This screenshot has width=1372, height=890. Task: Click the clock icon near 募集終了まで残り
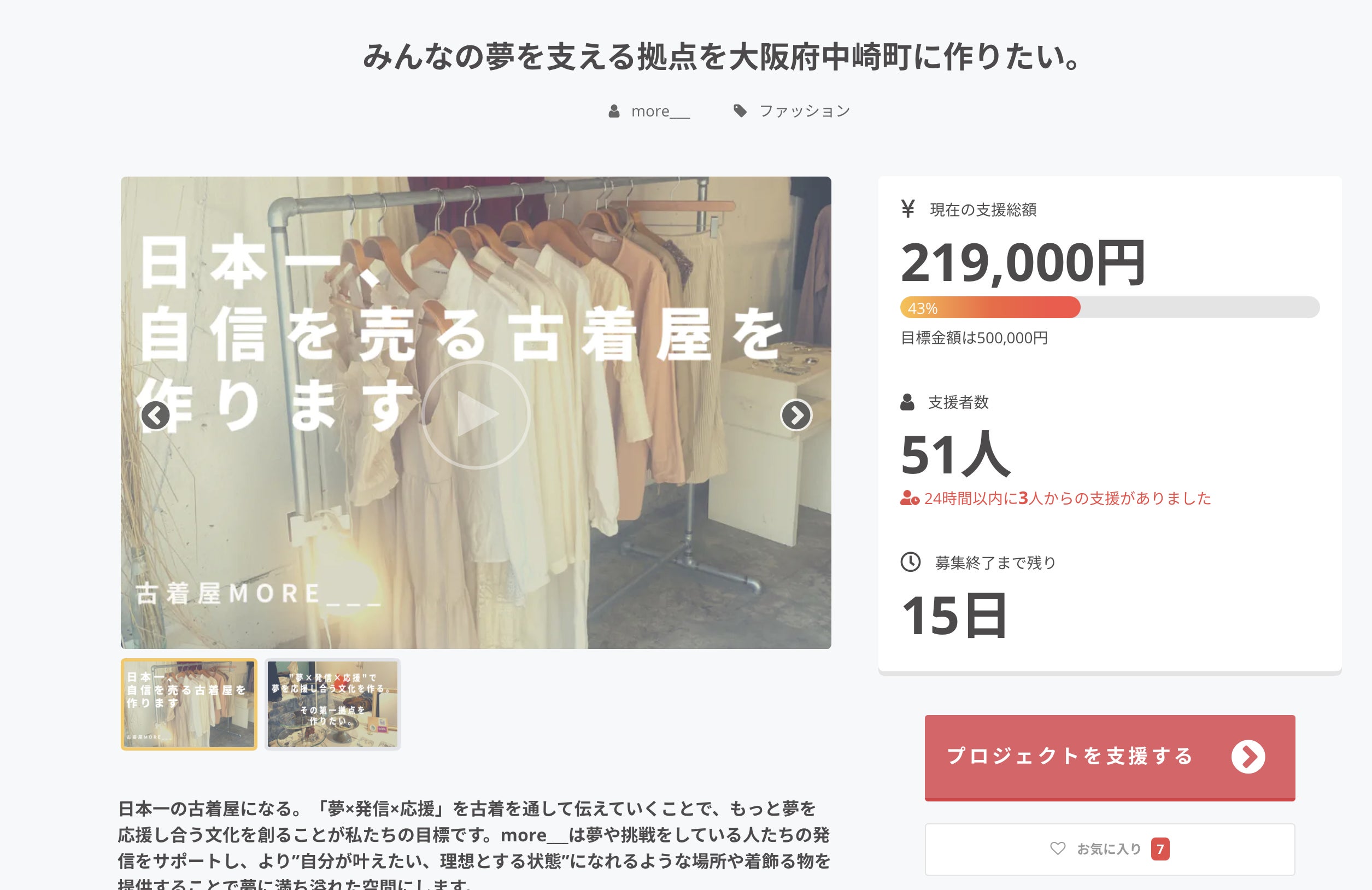910,562
